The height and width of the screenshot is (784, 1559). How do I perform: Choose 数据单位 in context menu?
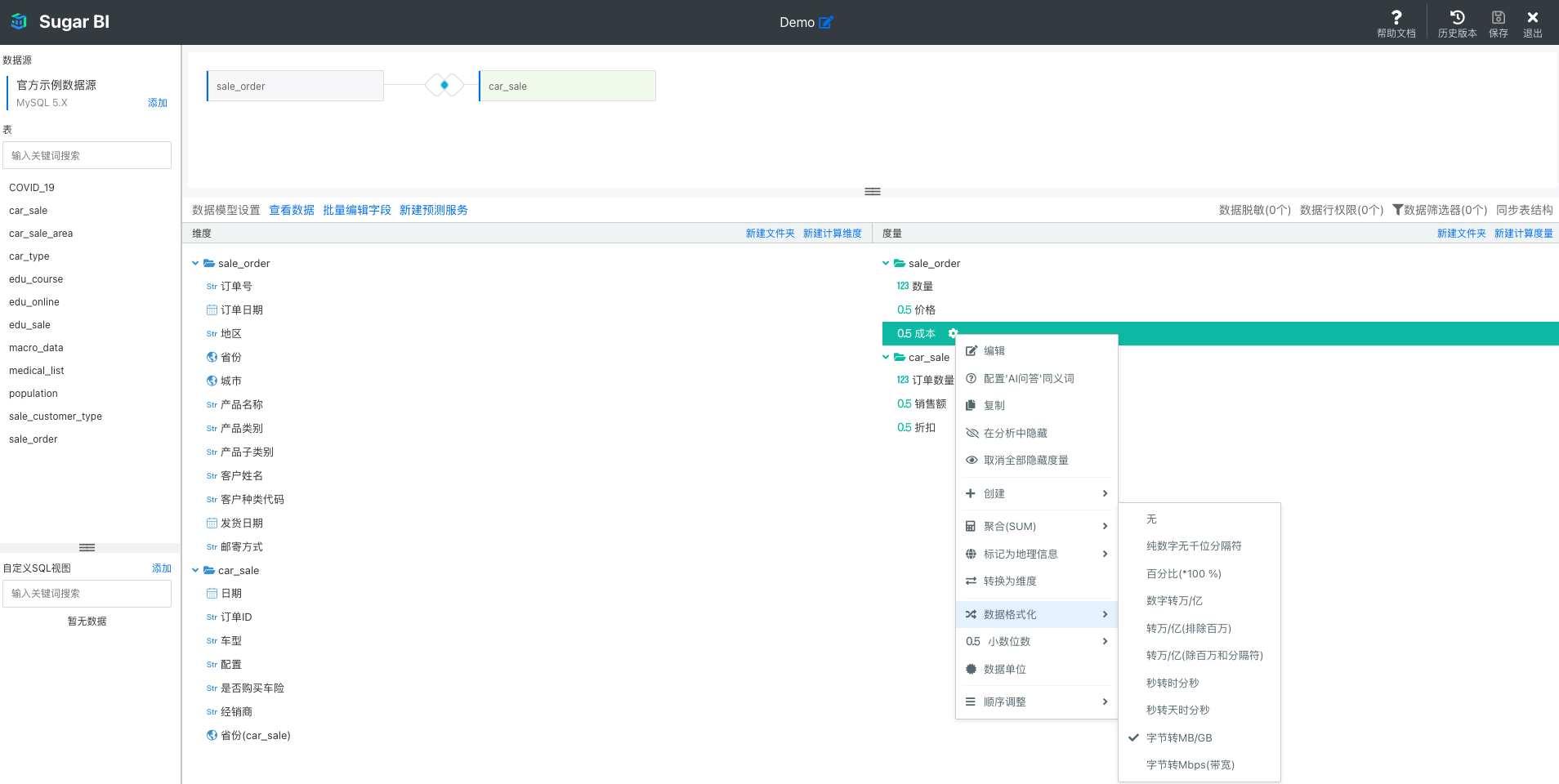(x=1036, y=669)
